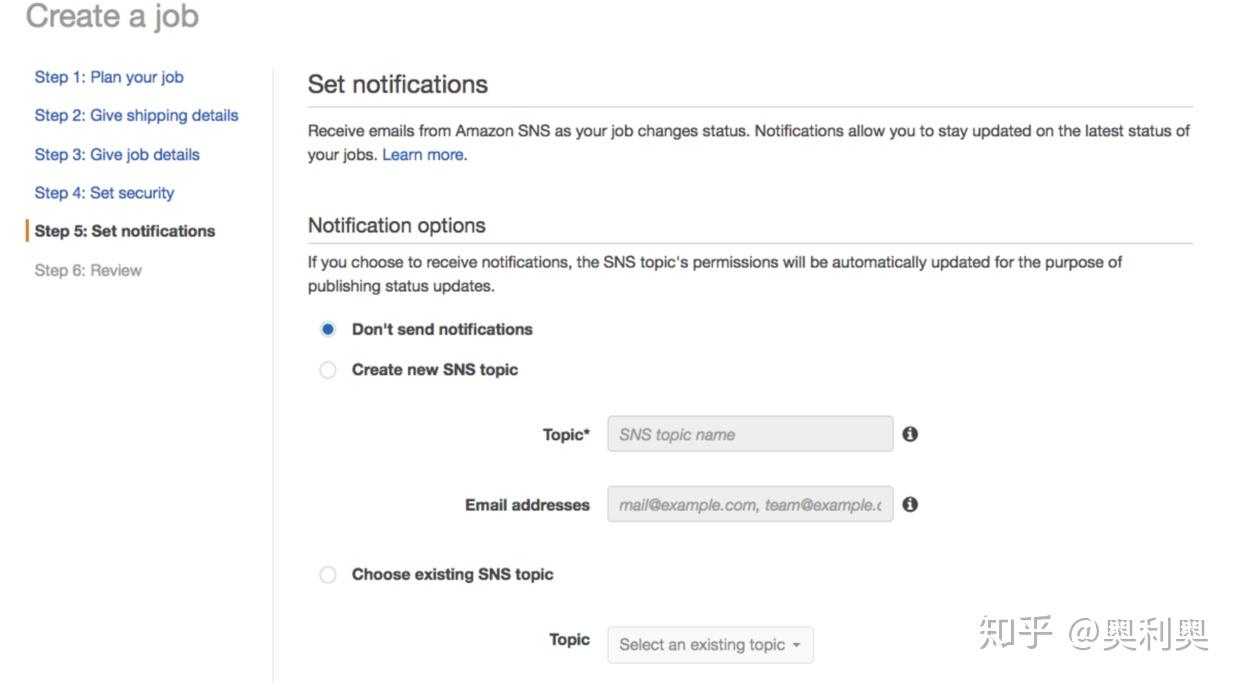The image size is (1240, 683).
Task: Select the Choose existing SNS topic option
Action: pyautogui.click(x=328, y=574)
